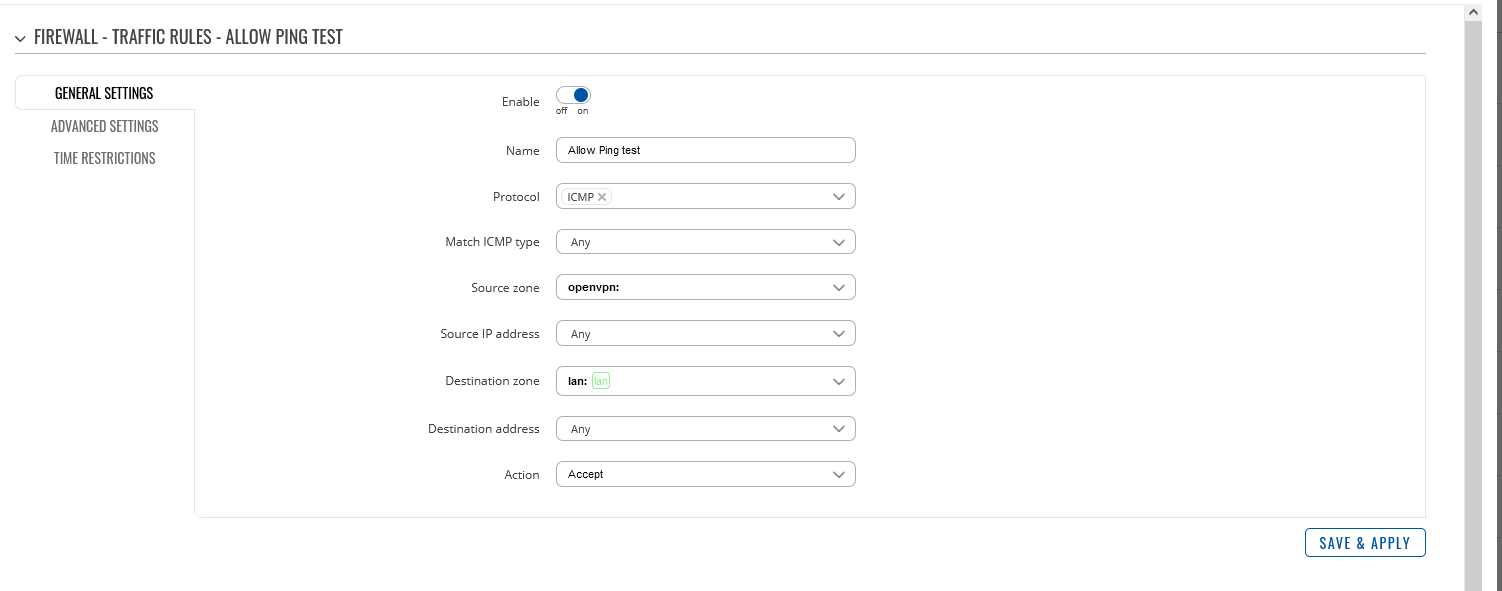This screenshot has height=591, width=1502.
Task: Click the Save & Apply button
Action: pos(1365,543)
